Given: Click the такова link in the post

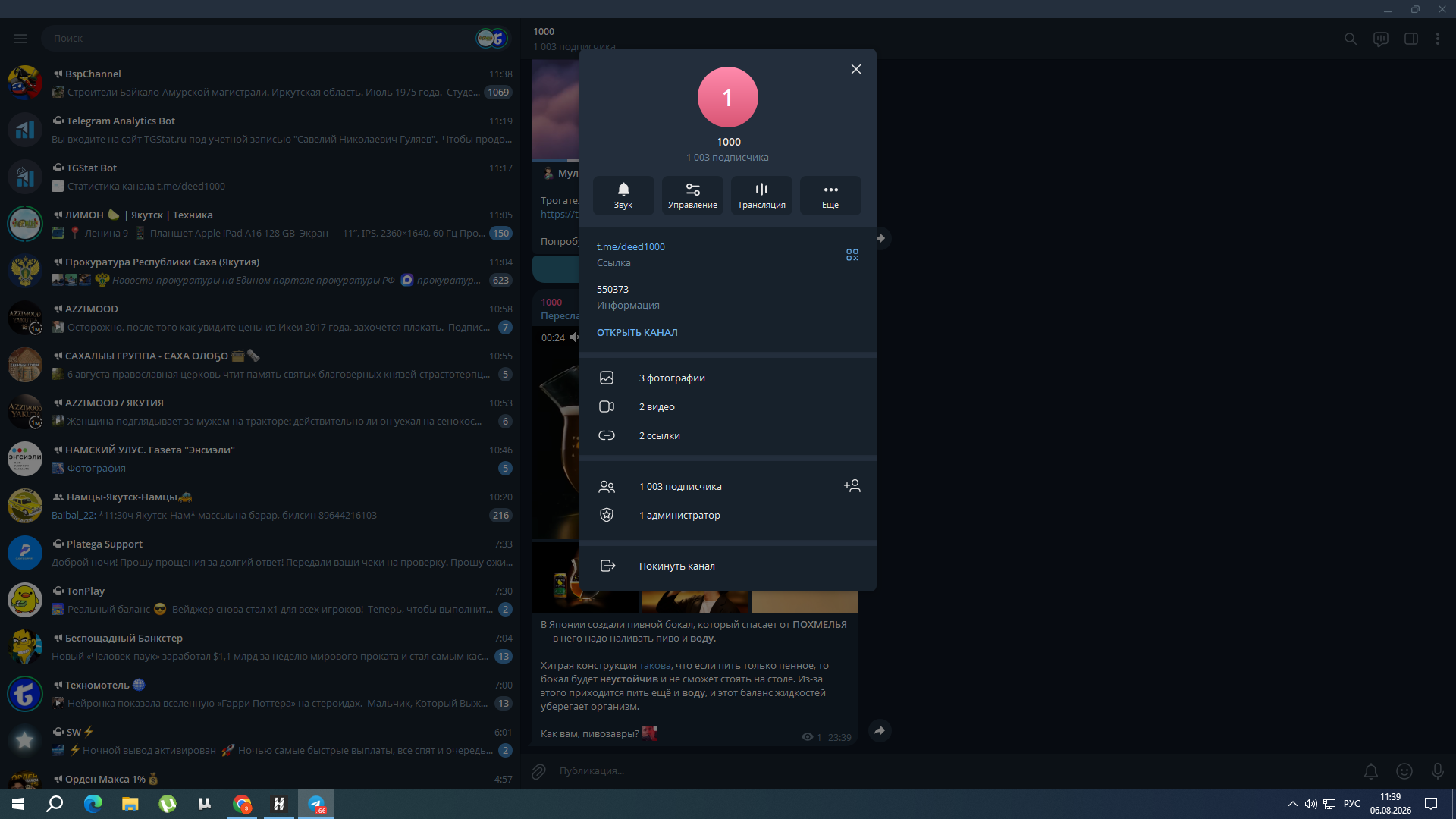Looking at the screenshot, I should 655,665.
